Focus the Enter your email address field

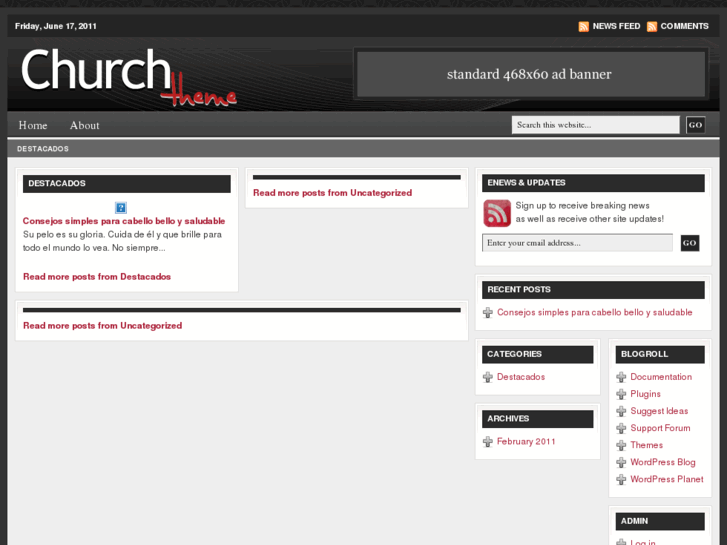pos(577,243)
